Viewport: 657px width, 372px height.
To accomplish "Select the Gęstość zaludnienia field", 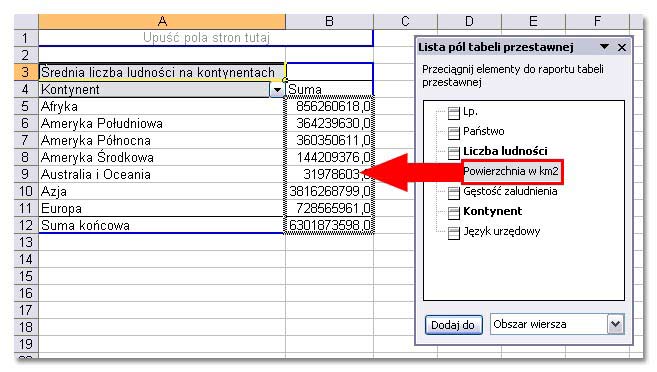I will point(510,191).
